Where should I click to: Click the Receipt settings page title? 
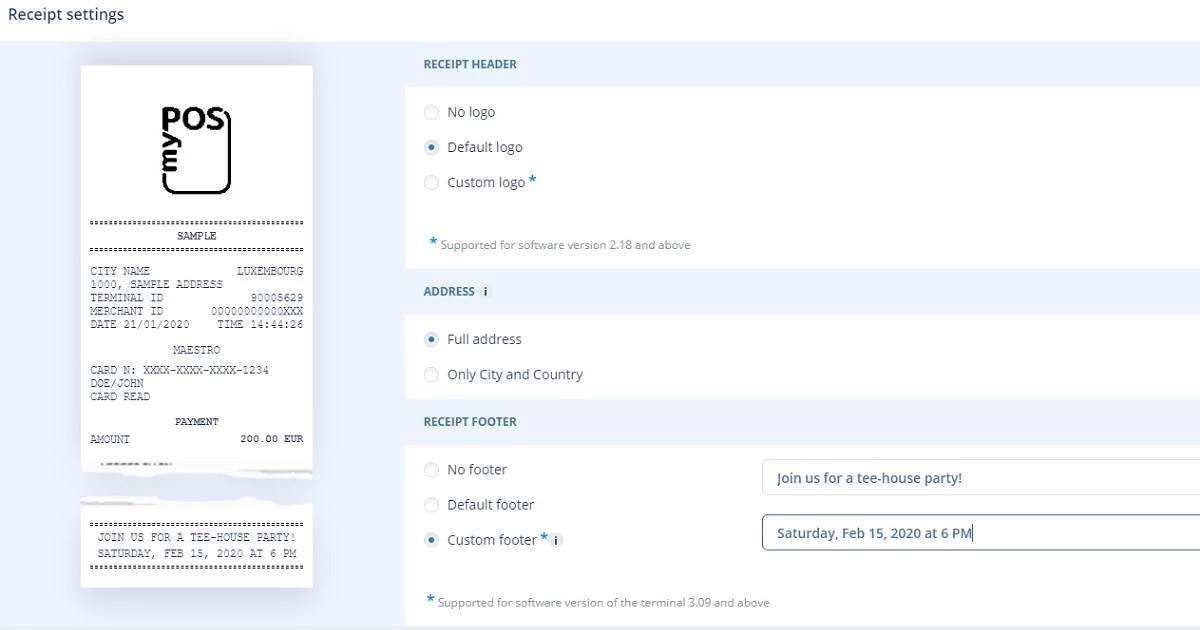(x=66, y=15)
